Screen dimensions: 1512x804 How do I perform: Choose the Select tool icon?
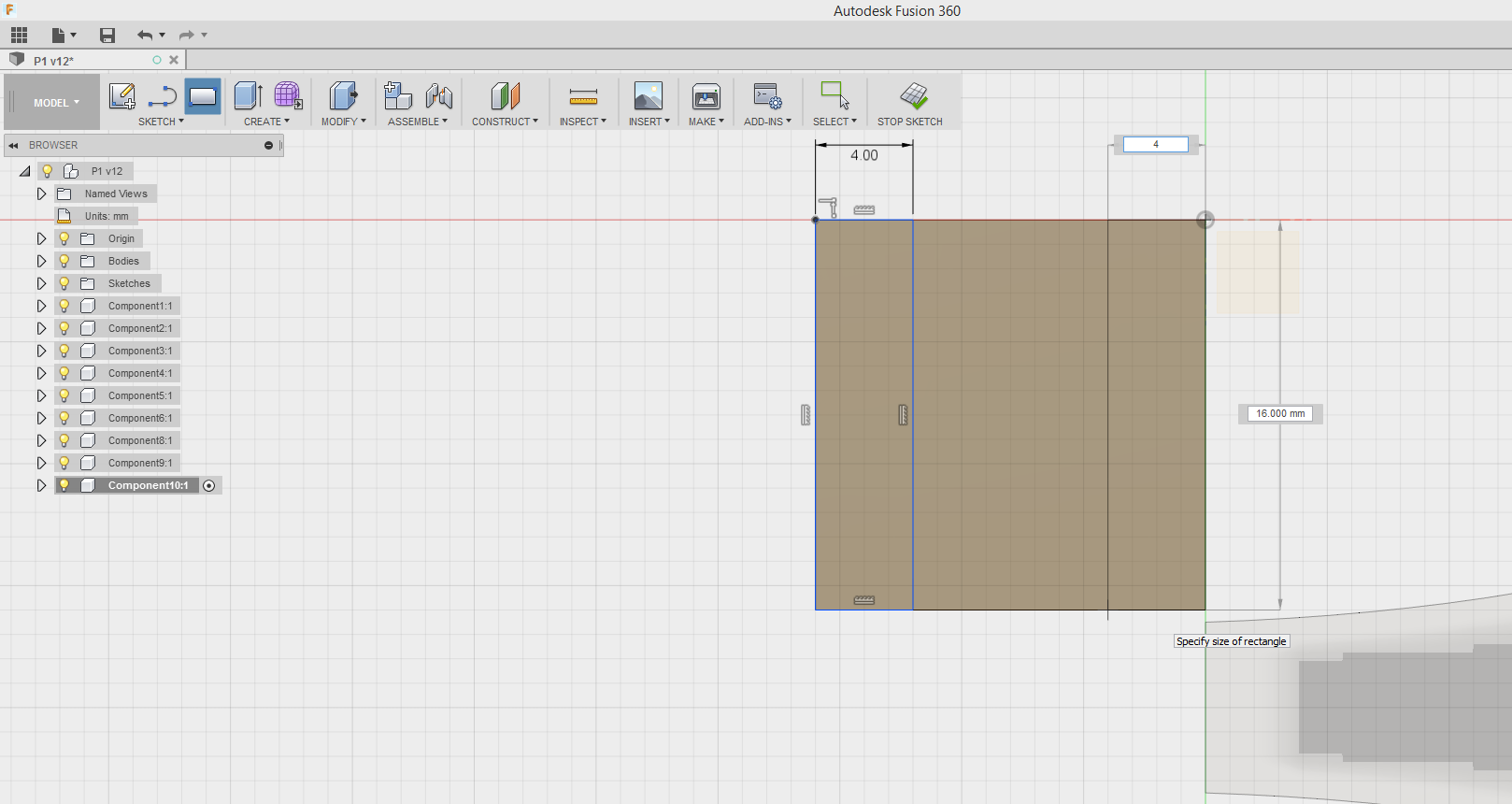834,95
